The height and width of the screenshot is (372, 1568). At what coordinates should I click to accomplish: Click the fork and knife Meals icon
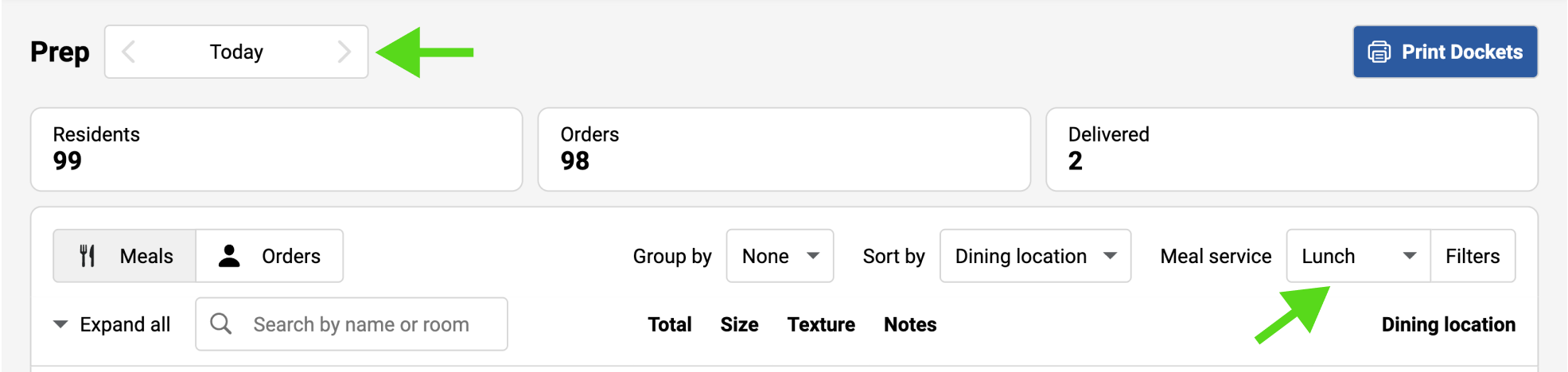(88, 256)
